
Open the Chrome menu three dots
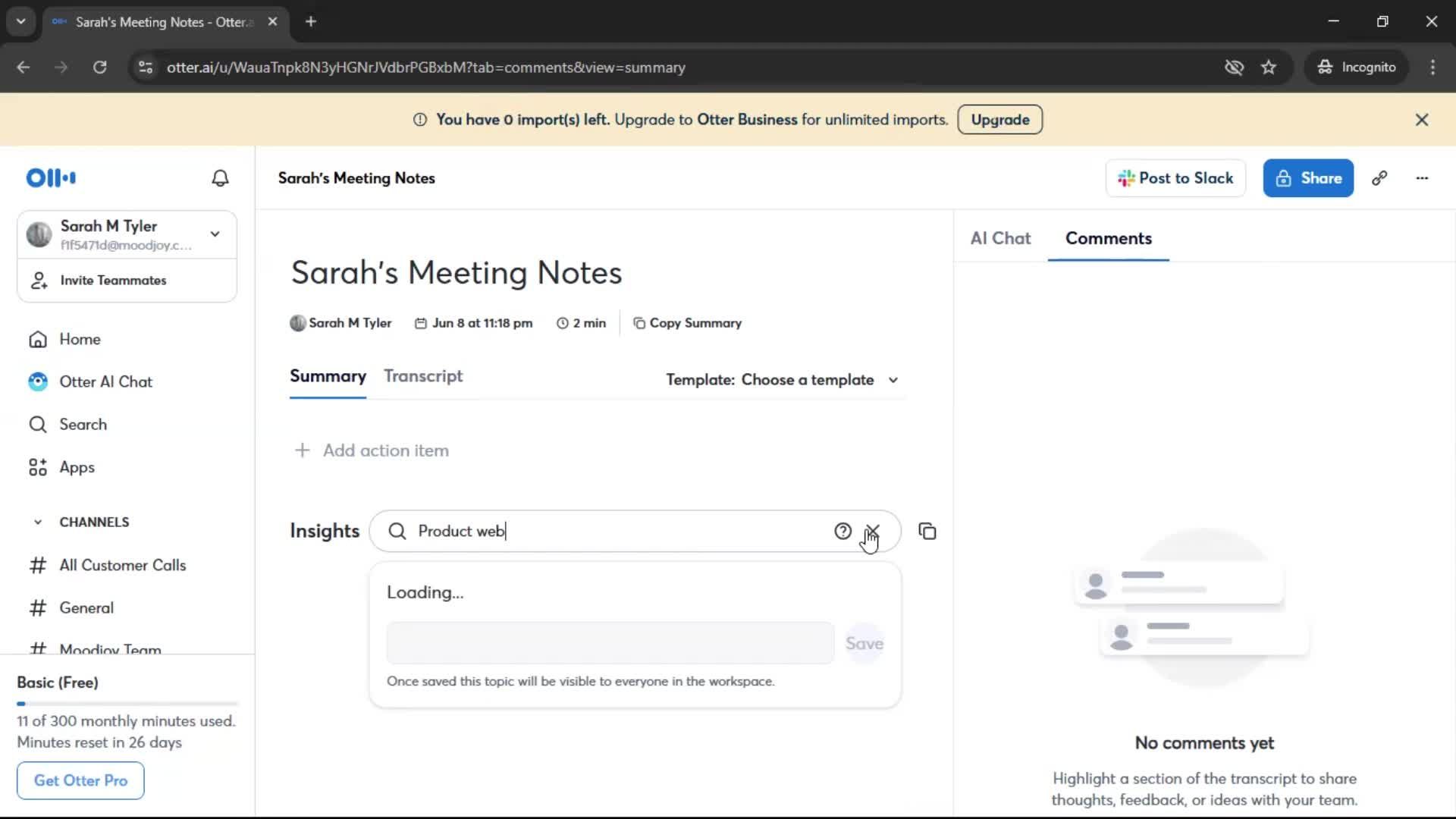pos(1432,67)
